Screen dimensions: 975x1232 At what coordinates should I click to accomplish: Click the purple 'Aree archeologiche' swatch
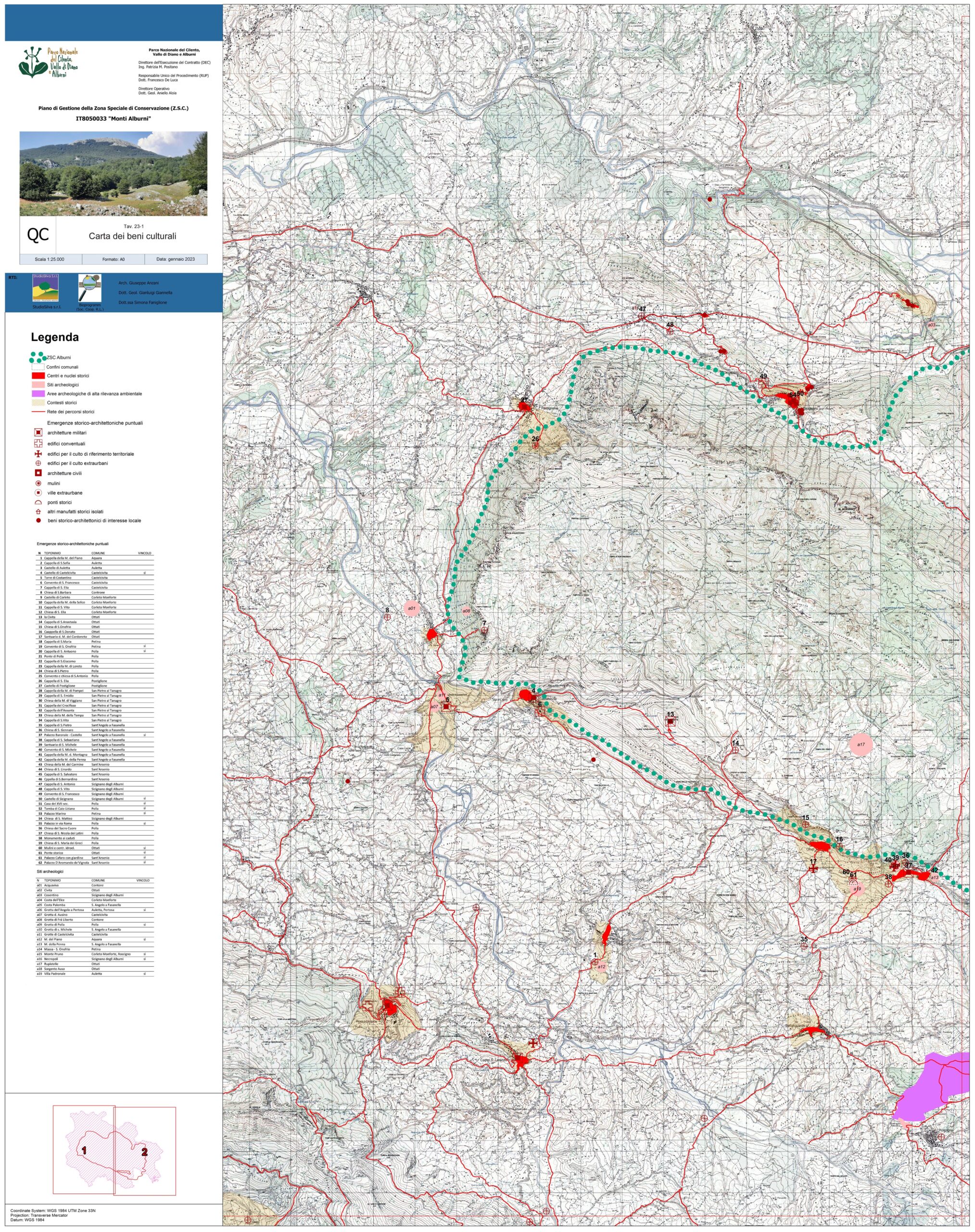(x=38, y=394)
